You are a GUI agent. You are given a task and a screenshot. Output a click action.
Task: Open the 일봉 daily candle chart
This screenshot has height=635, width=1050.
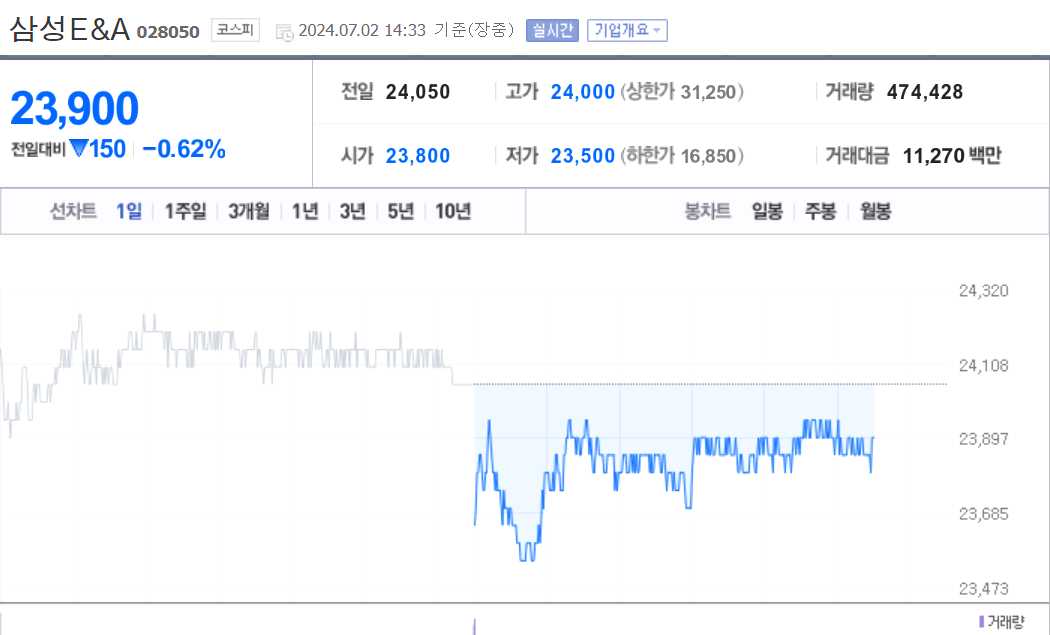click(x=767, y=212)
